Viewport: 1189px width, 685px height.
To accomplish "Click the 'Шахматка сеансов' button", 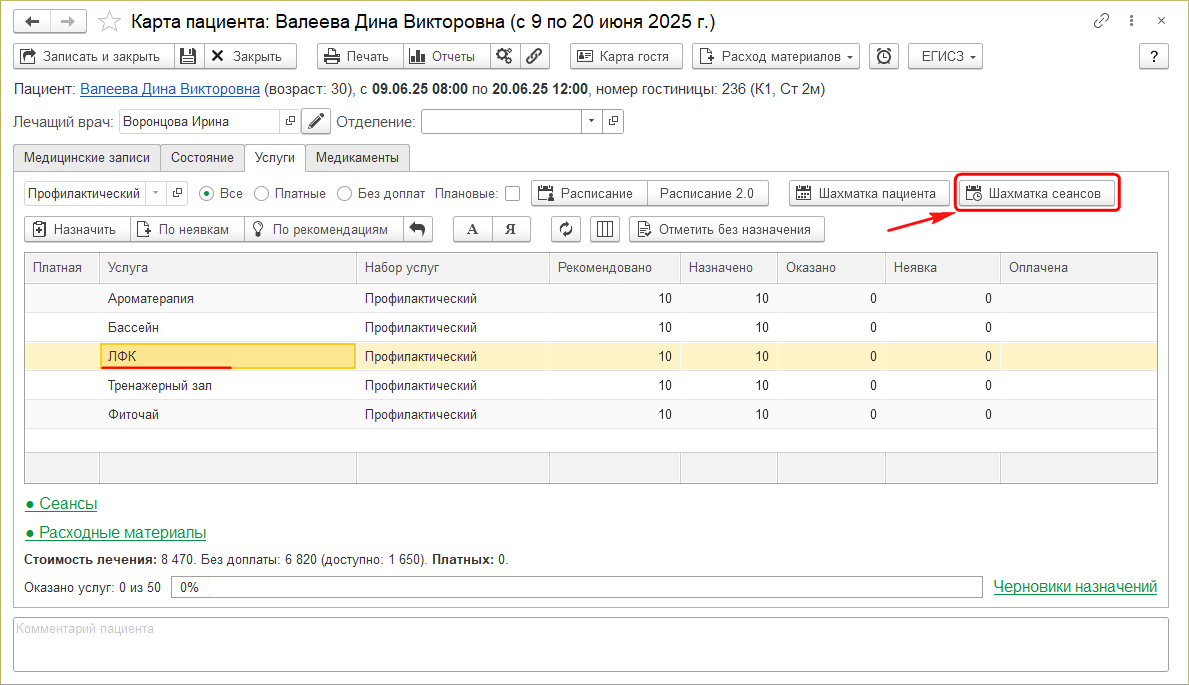I will coord(1036,193).
